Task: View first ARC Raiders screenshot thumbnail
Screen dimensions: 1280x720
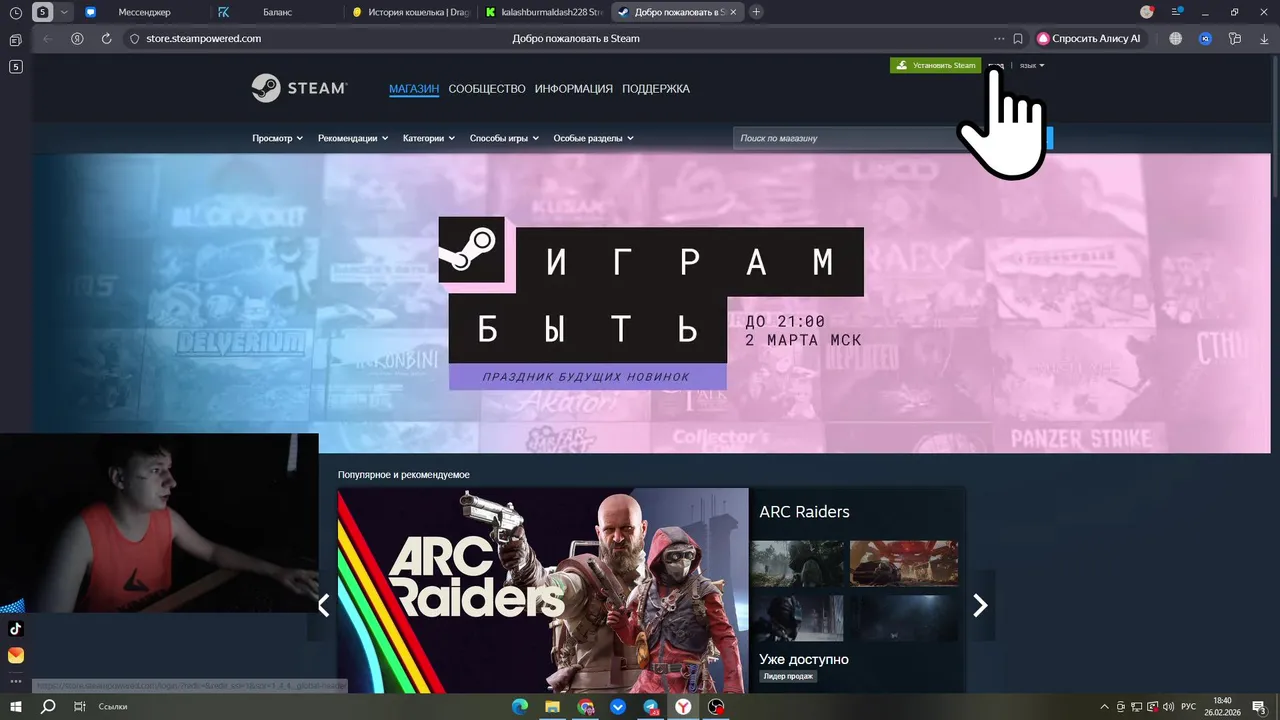Action: 797,563
